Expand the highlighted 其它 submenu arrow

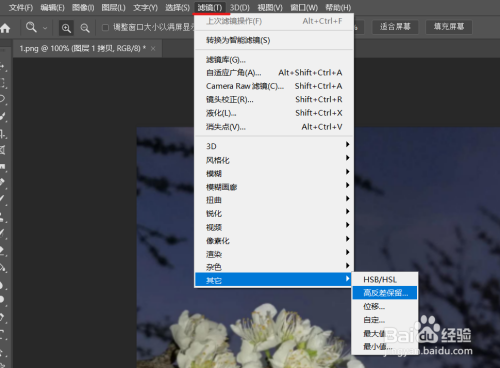(x=347, y=278)
